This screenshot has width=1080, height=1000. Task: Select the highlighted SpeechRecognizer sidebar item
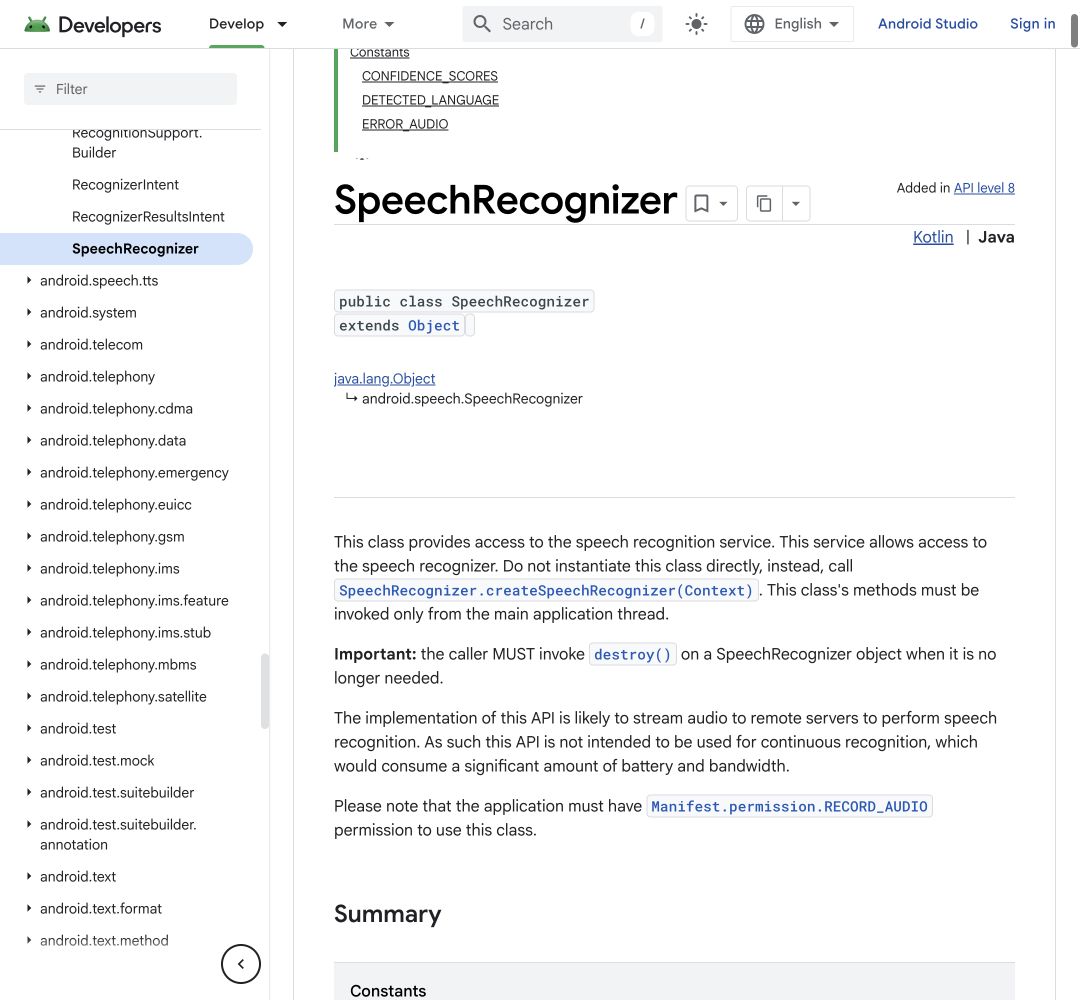pyautogui.click(x=127, y=249)
